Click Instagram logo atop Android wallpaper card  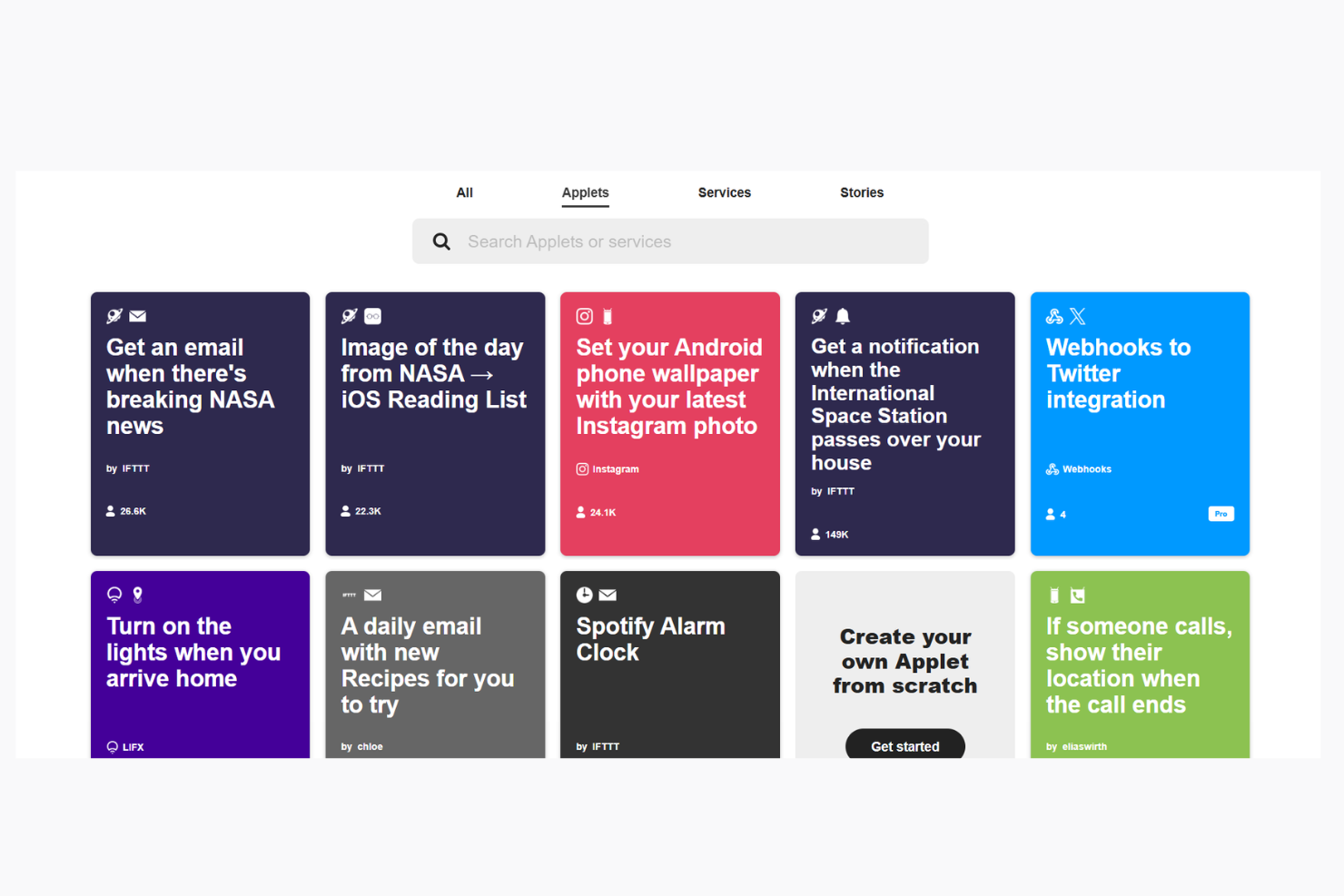585,316
